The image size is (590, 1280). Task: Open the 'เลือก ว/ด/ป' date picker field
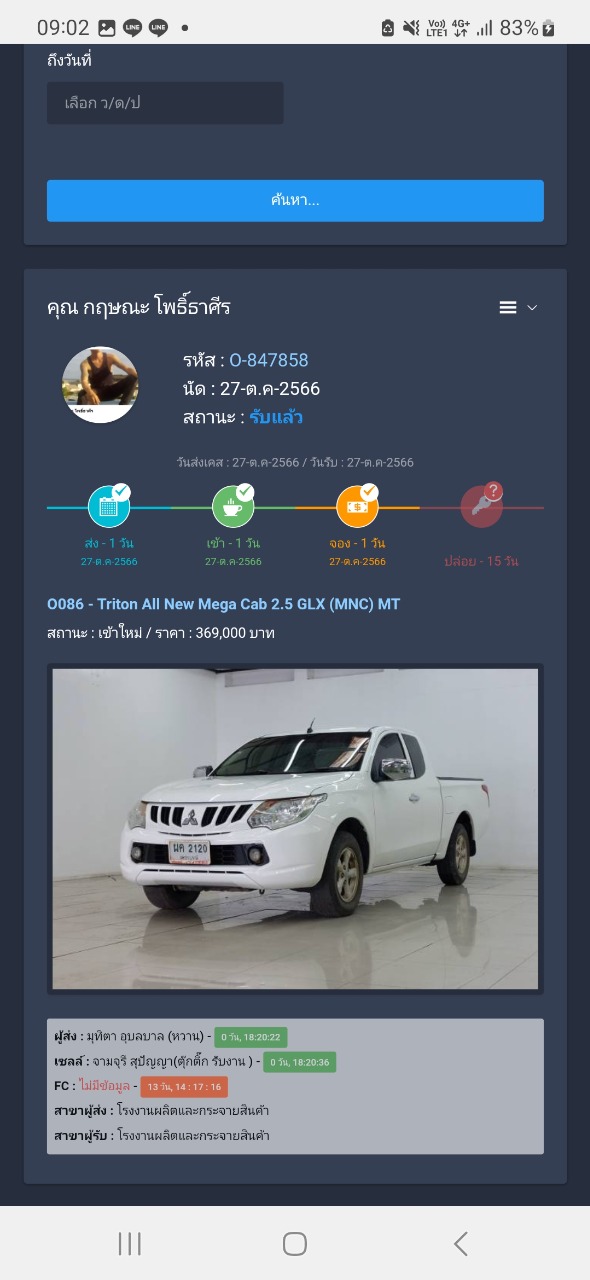(165, 103)
